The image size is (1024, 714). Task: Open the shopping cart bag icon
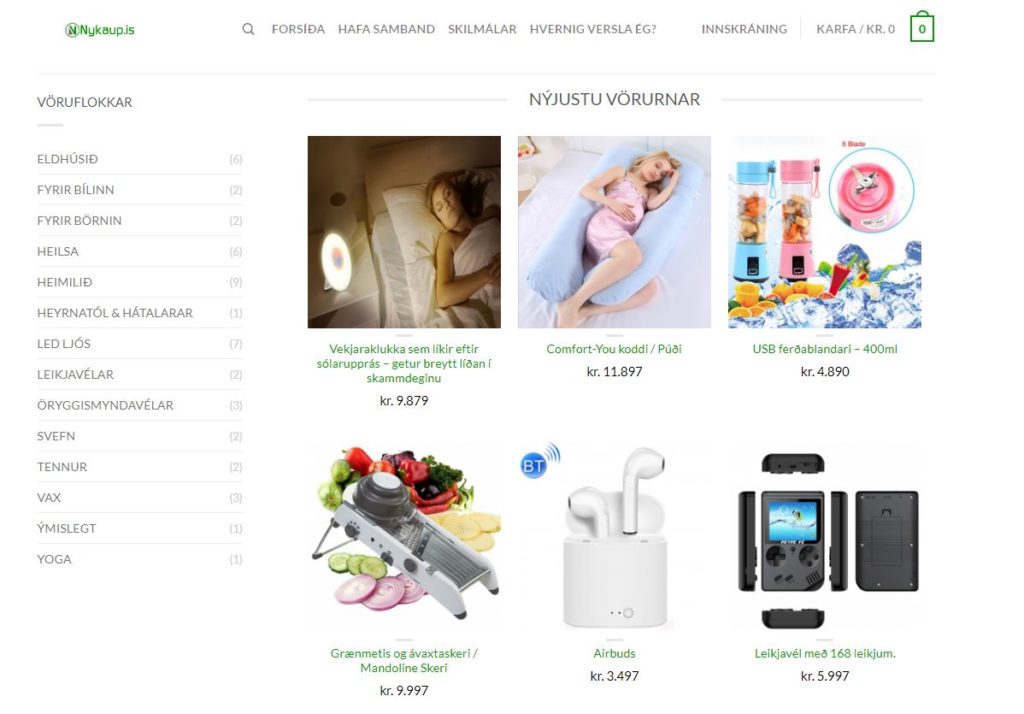(x=921, y=27)
